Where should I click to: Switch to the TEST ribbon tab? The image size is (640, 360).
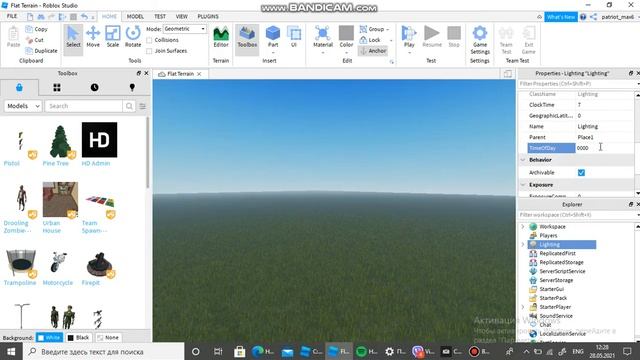click(x=160, y=16)
